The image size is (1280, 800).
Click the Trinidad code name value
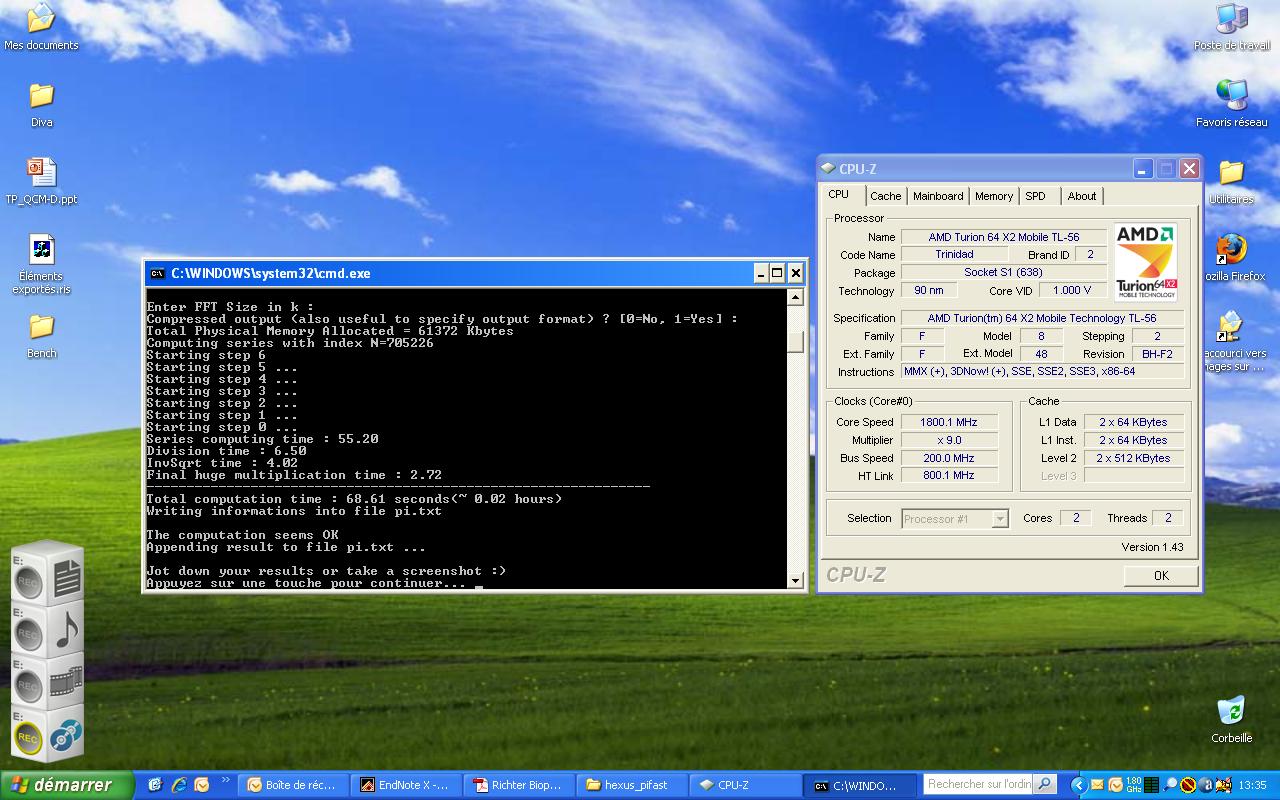click(954, 255)
